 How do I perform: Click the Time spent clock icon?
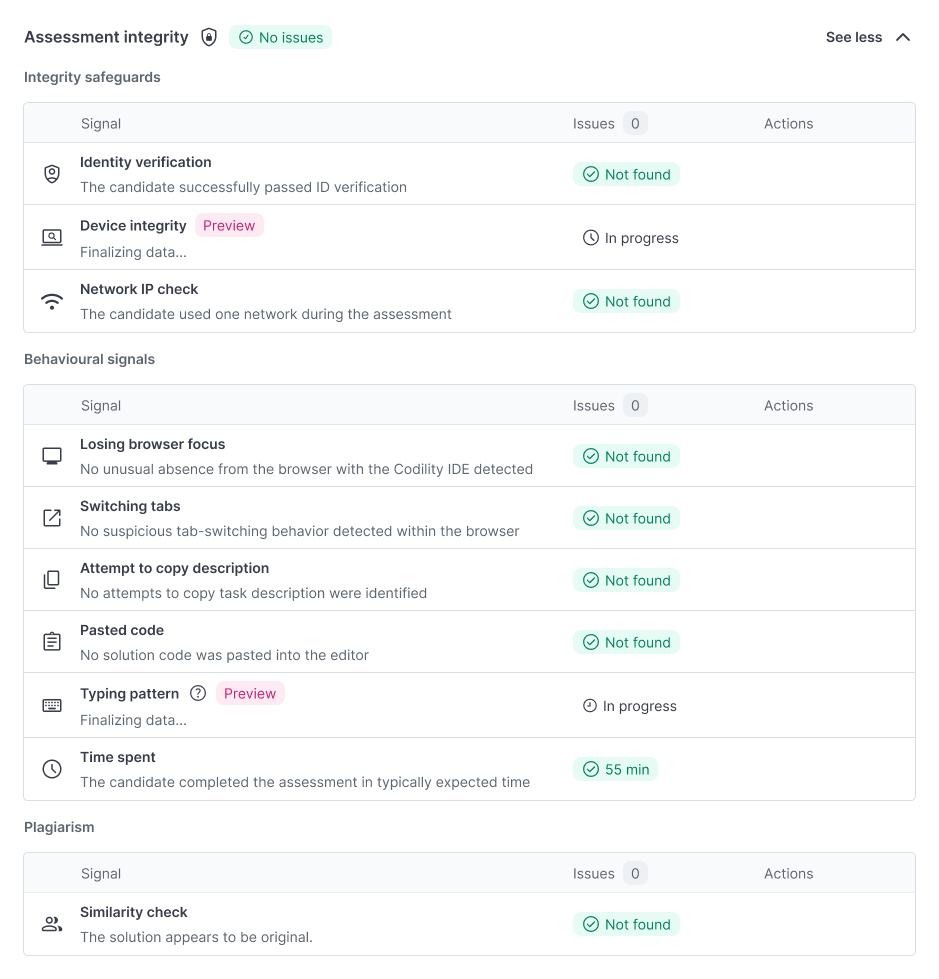51,768
